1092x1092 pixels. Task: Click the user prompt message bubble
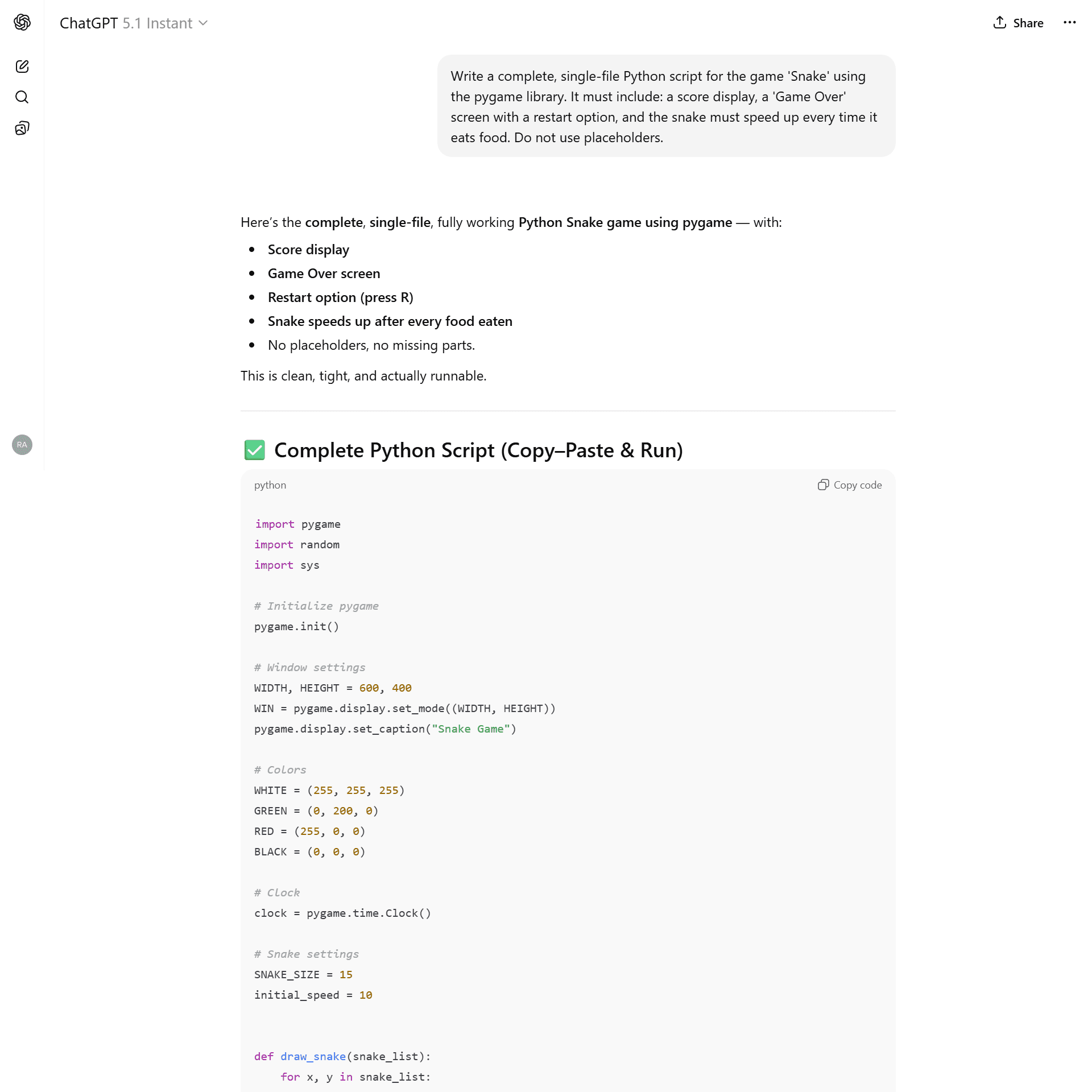point(665,106)
